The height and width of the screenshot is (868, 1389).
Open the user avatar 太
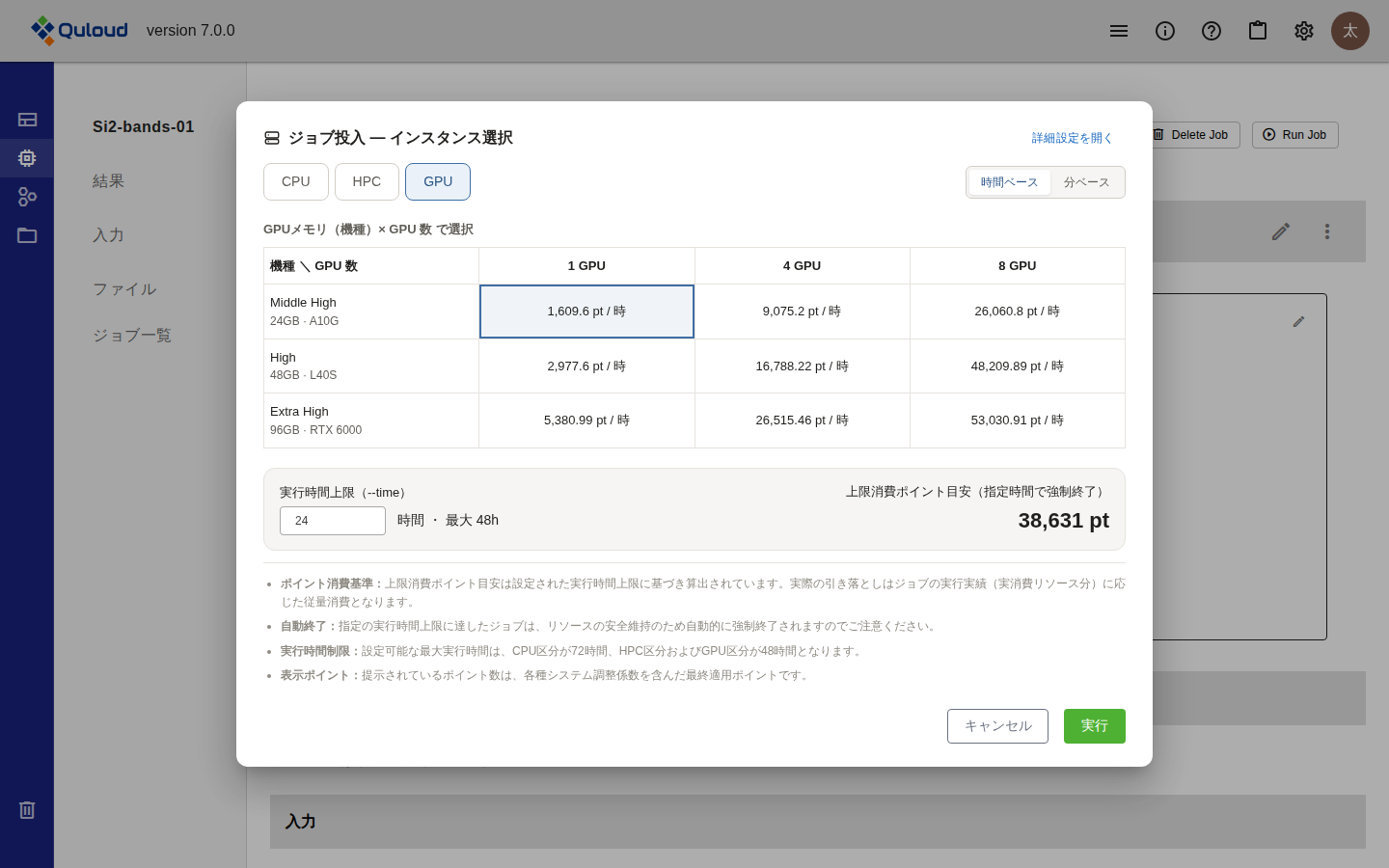pyautogui.click(x=1350, y=31)
